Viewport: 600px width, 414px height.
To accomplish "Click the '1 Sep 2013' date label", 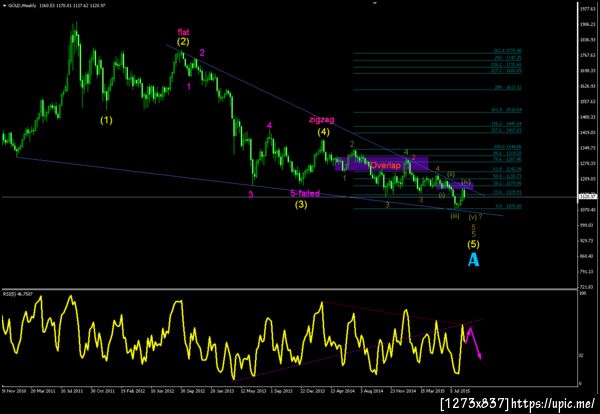I will (282, 391).
